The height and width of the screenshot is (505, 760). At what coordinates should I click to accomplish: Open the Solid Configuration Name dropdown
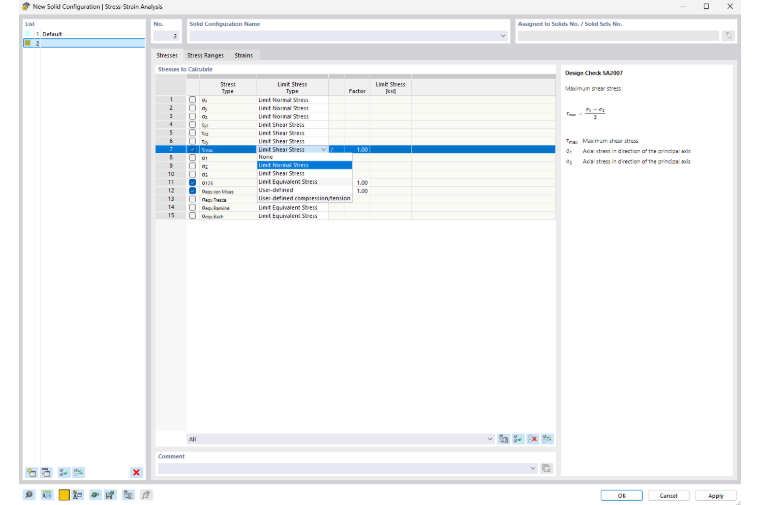503,35
